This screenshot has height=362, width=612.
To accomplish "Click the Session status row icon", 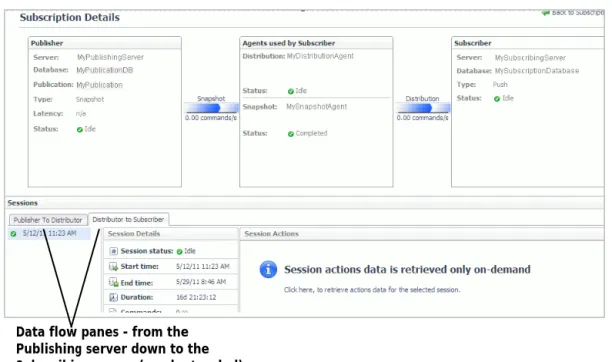I will [113, 251].
